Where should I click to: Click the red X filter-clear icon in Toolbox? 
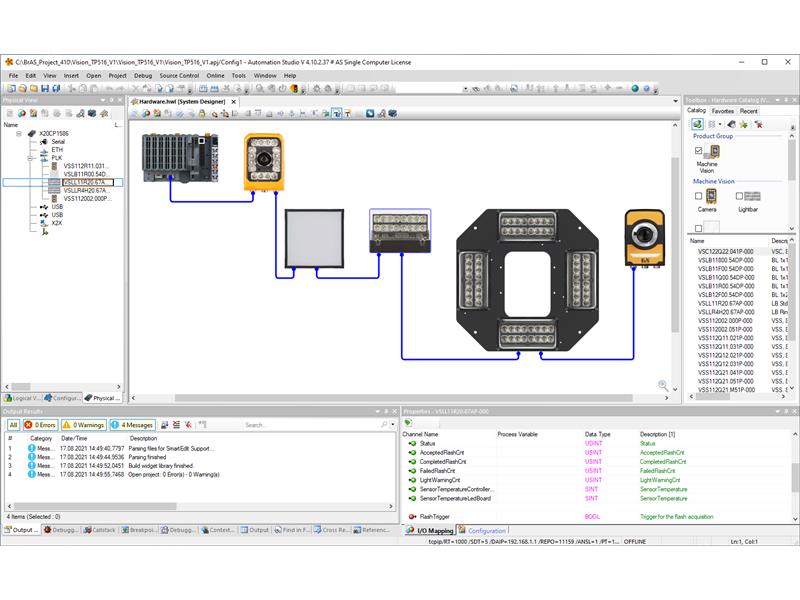[759, 124]
